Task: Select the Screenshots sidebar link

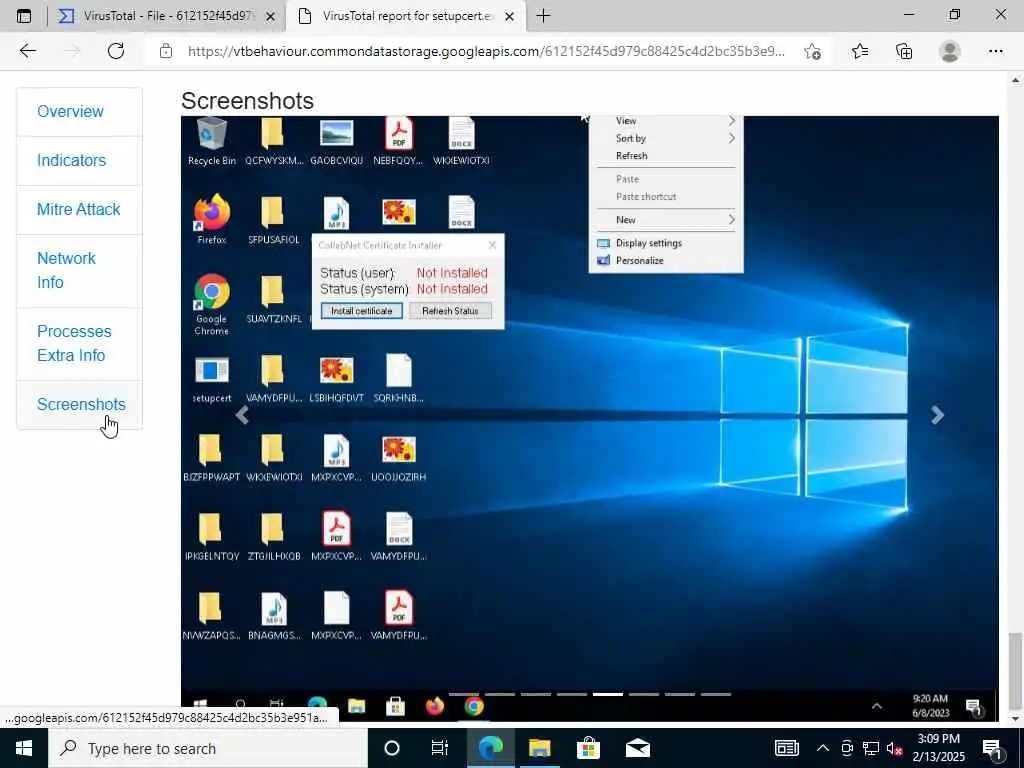Action: (x=81, y=404)
